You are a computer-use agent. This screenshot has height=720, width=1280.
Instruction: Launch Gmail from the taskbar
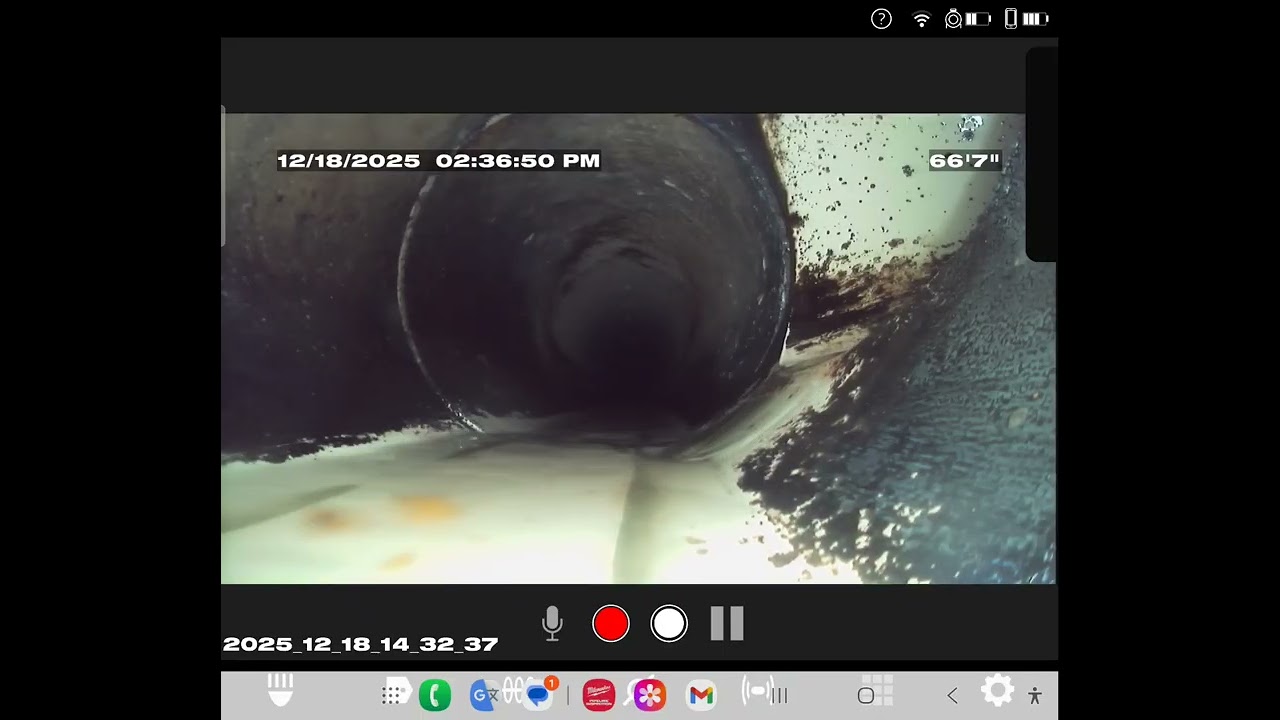[x=702, y=695]
